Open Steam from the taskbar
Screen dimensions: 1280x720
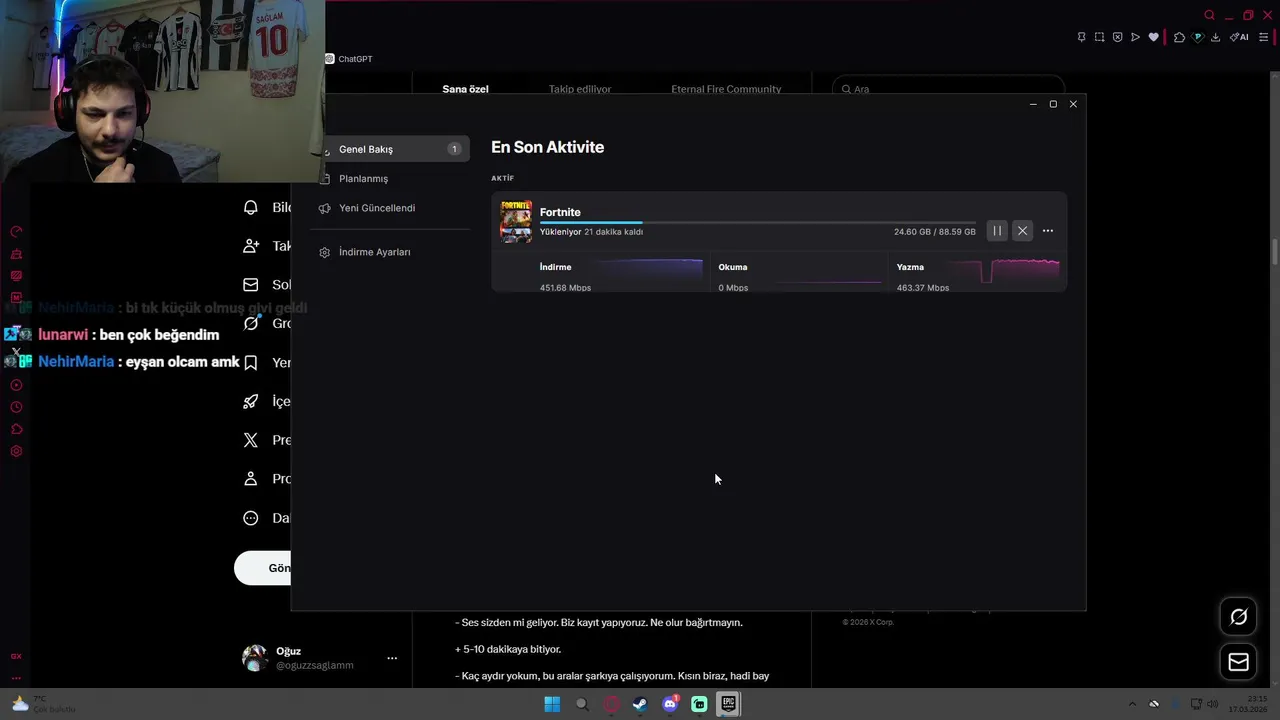coord(640,704)
